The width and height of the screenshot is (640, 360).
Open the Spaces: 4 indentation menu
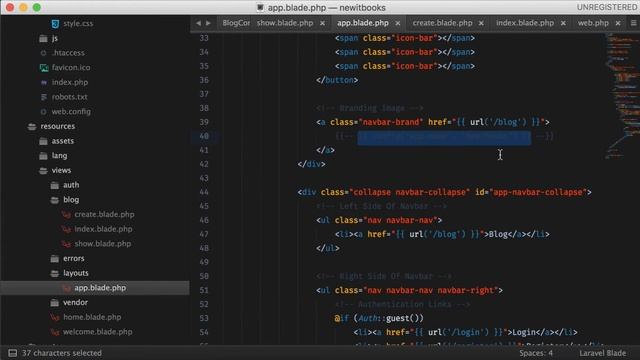point(536,353)
